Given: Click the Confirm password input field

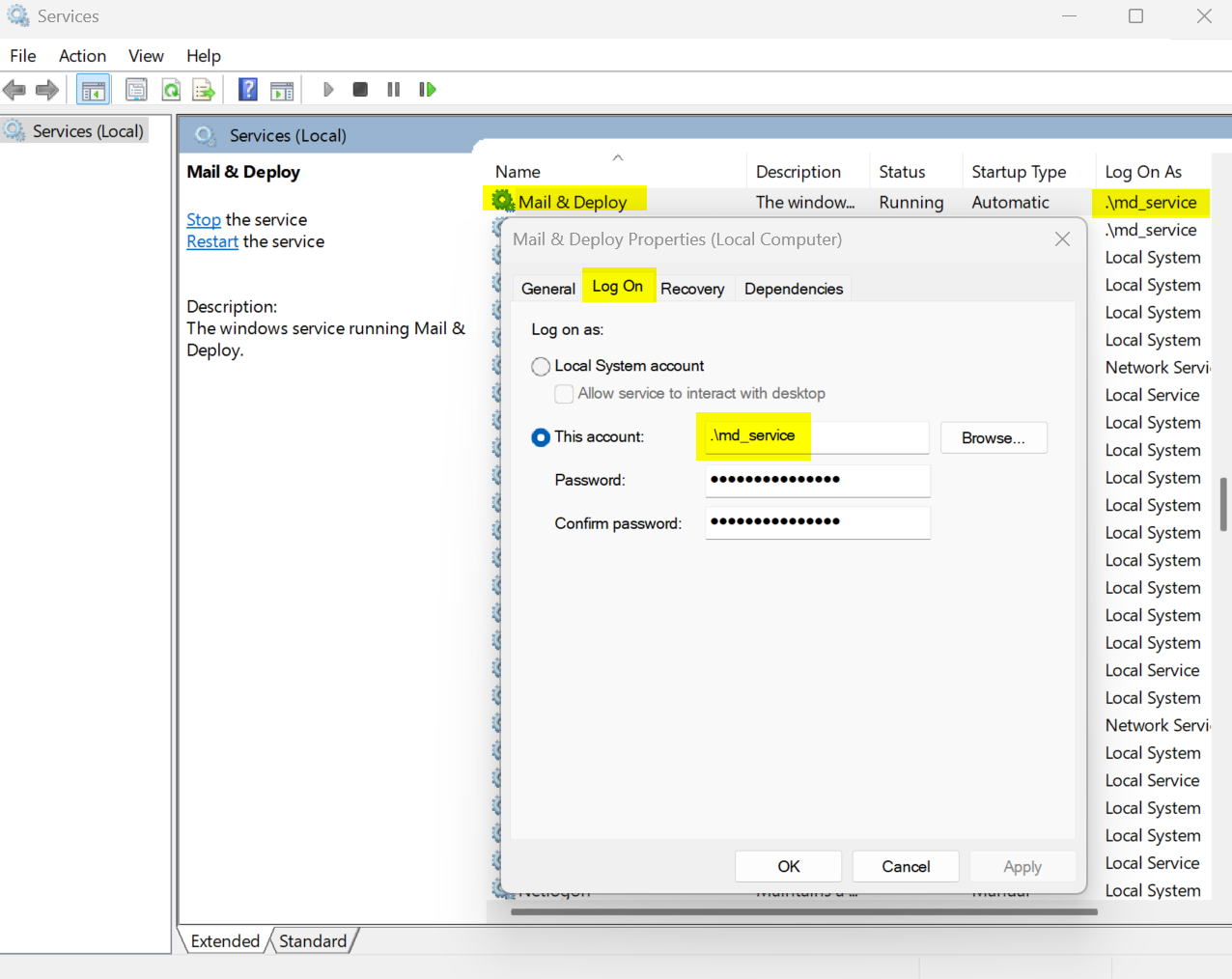Looking at the screenshot, I should click(817, 522).
